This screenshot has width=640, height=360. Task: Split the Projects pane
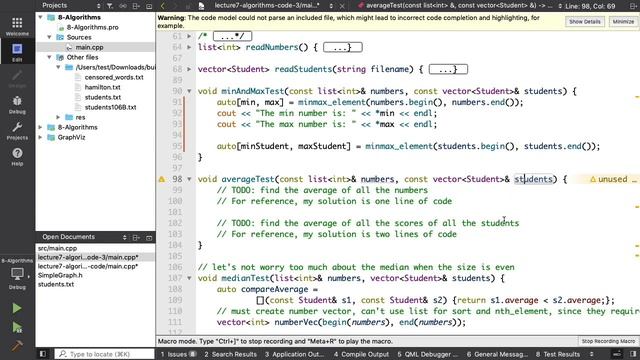136,6
